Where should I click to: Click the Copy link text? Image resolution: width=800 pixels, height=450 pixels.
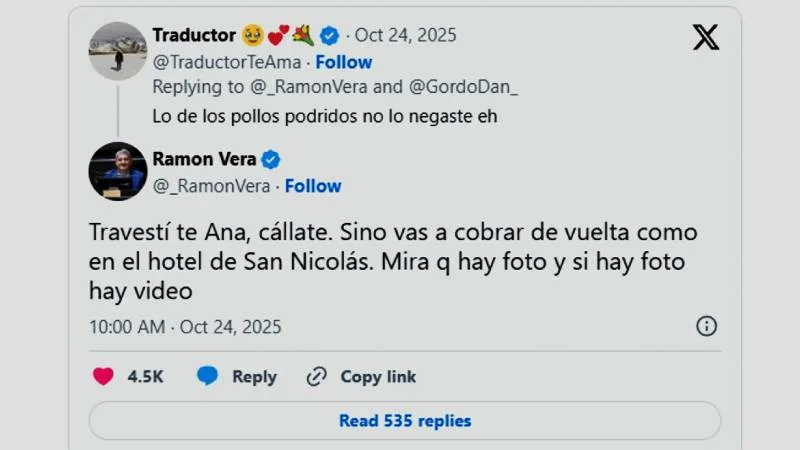[x=378, y=377]
